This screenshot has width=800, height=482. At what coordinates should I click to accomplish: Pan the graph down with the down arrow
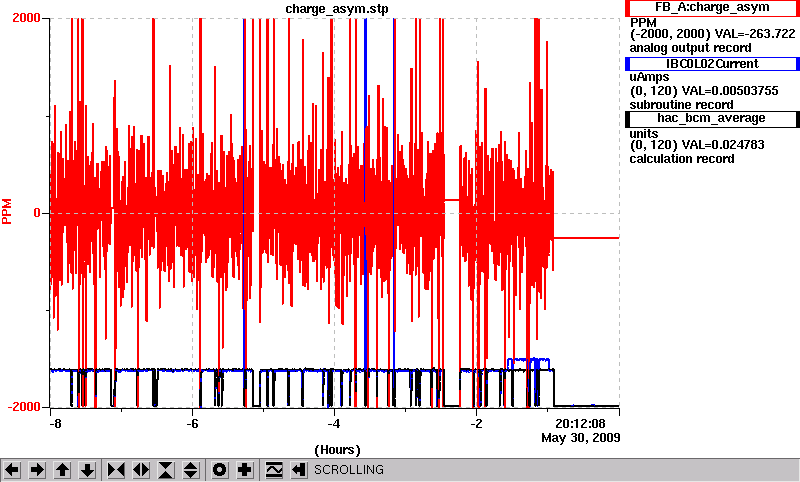(87, 470)
